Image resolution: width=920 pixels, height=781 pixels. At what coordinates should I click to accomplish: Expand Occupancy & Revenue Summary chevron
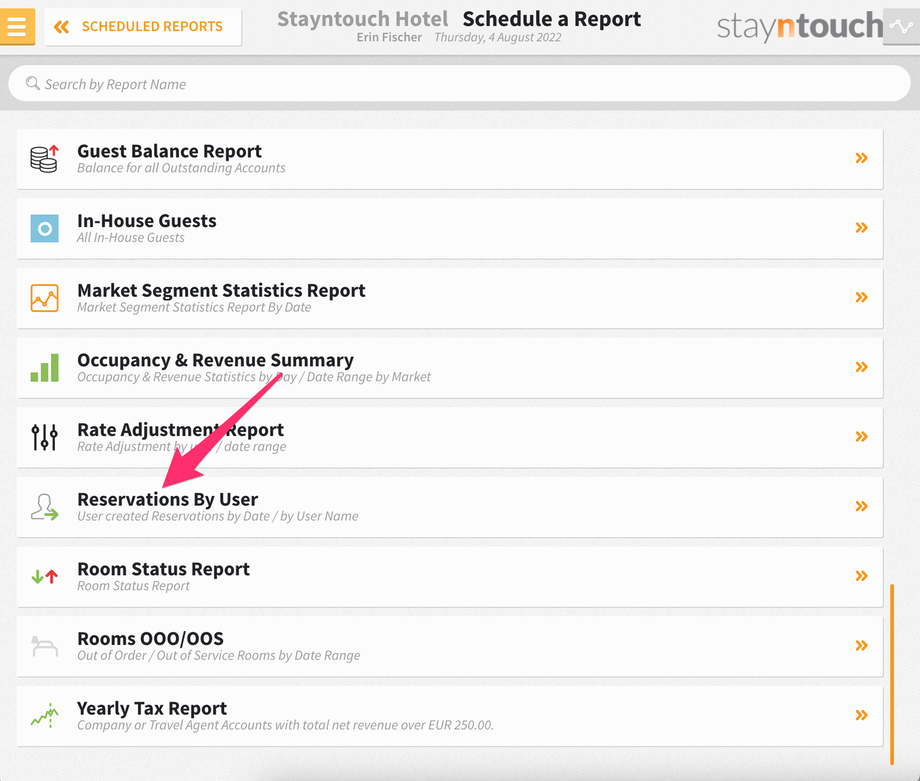(861, 367)
